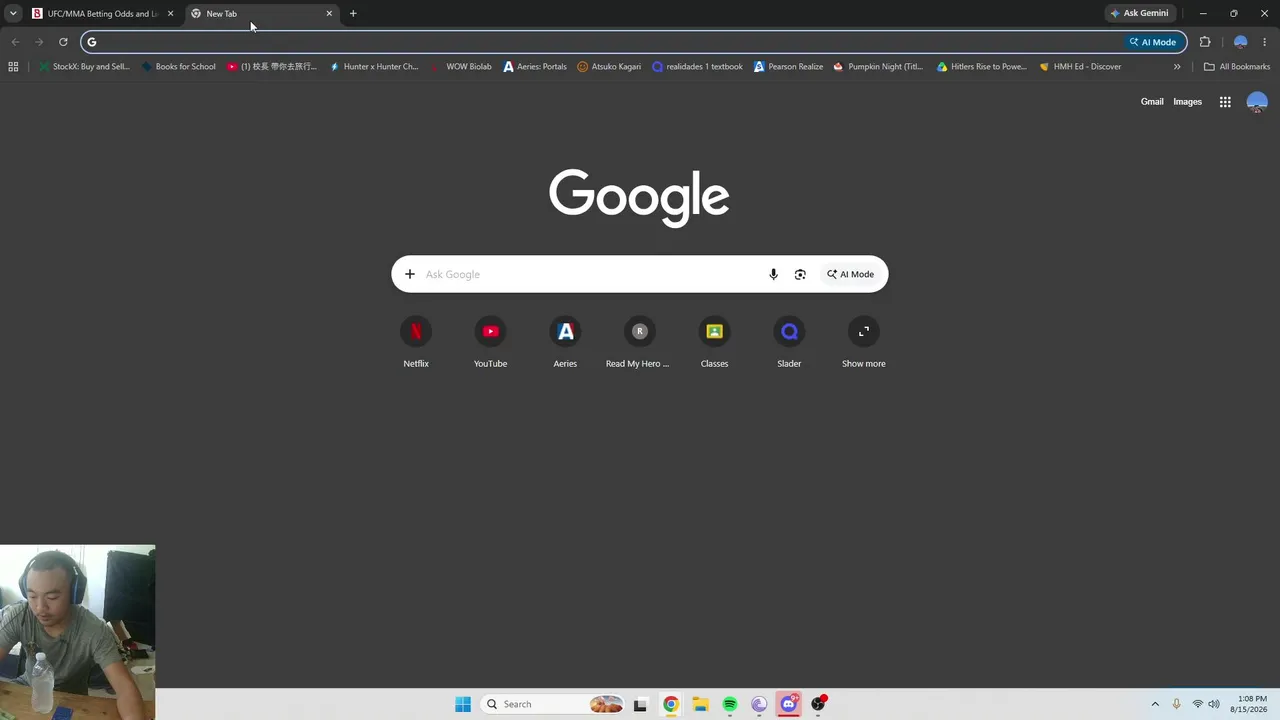Open File Explorer from the taskbar
1280x720 pixels.
[700, 704]
